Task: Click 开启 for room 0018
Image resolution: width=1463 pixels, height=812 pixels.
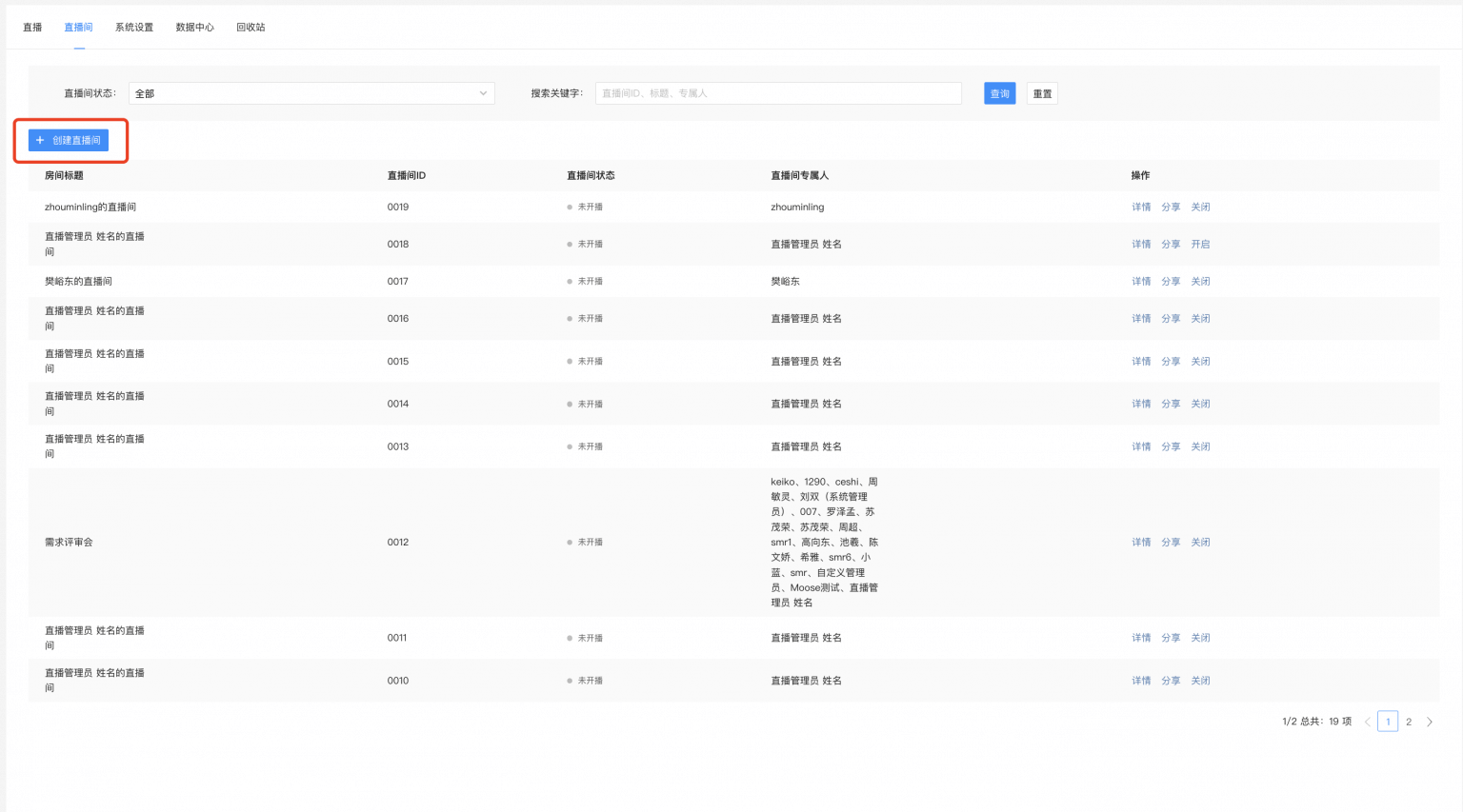Action: (1200, 244)
